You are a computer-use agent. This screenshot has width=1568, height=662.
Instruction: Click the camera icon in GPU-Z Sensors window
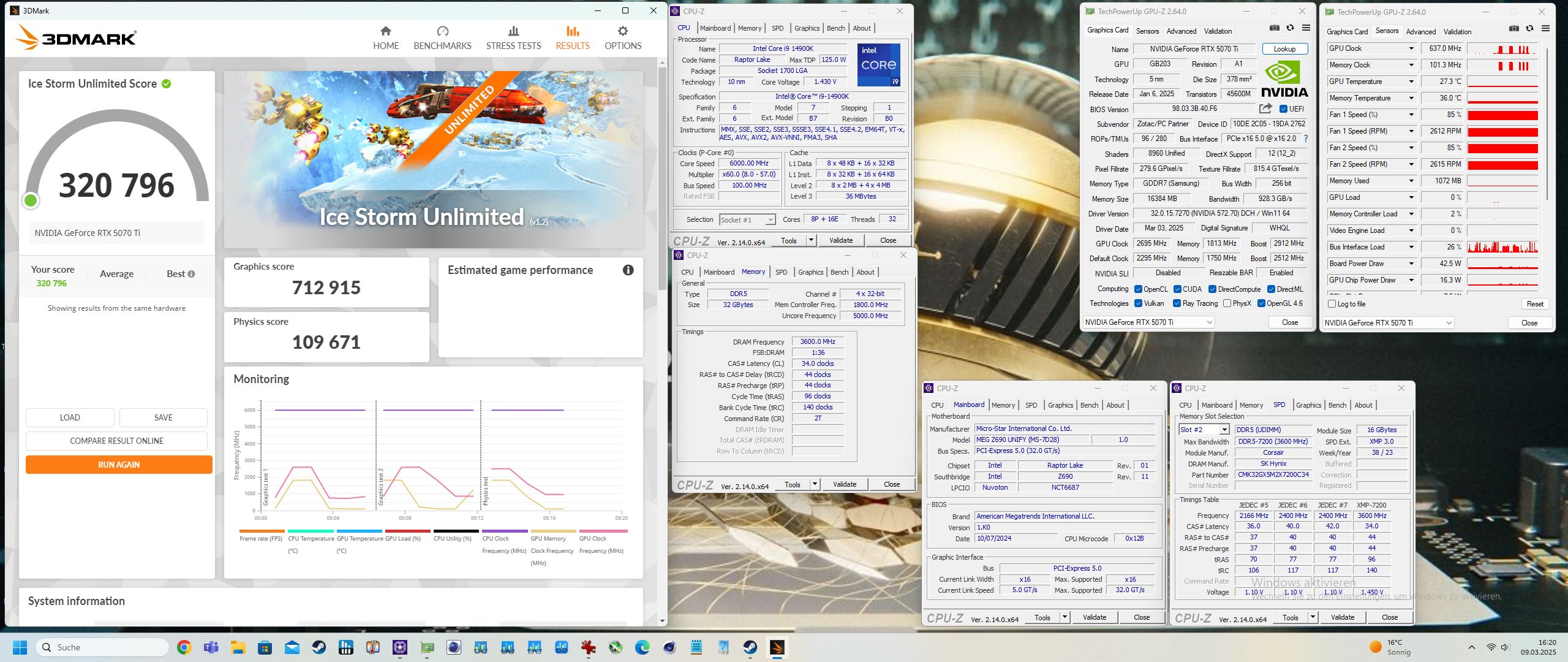(x=1514, y=29)
